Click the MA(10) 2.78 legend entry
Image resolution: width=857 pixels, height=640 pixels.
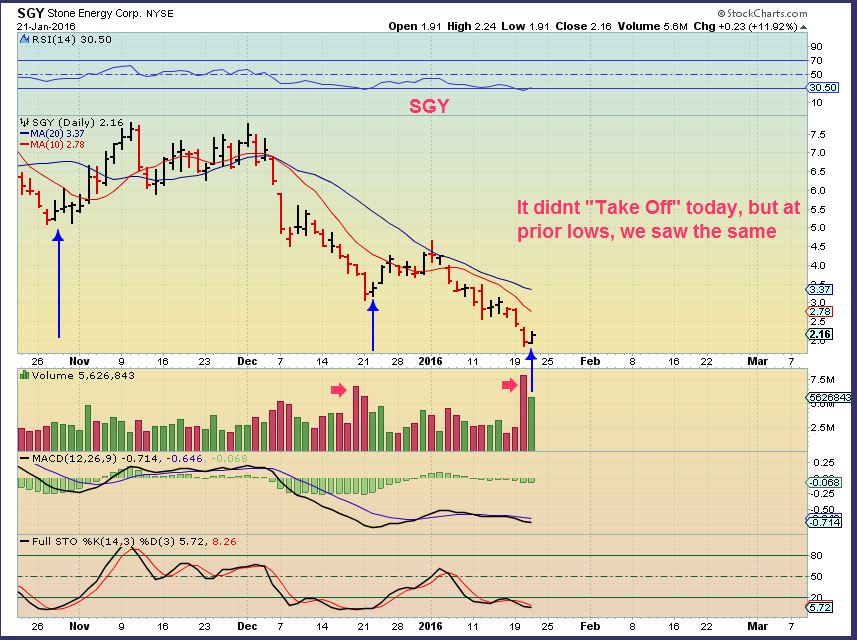click(x=57, y=145)
